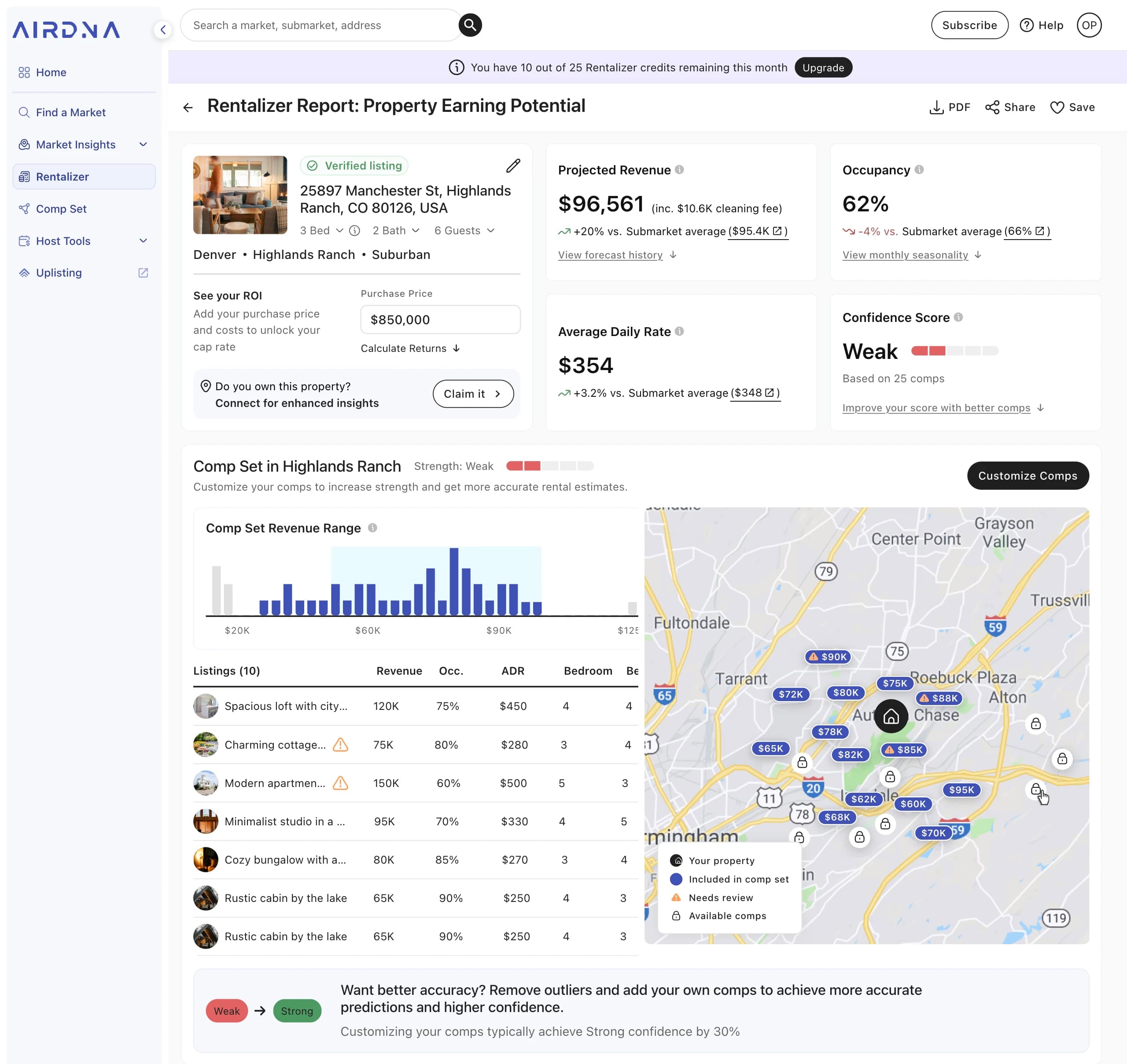Screen dimensions: 1127x1064
Task: Click the Subscribe button
Action: (x=969, y=25)
